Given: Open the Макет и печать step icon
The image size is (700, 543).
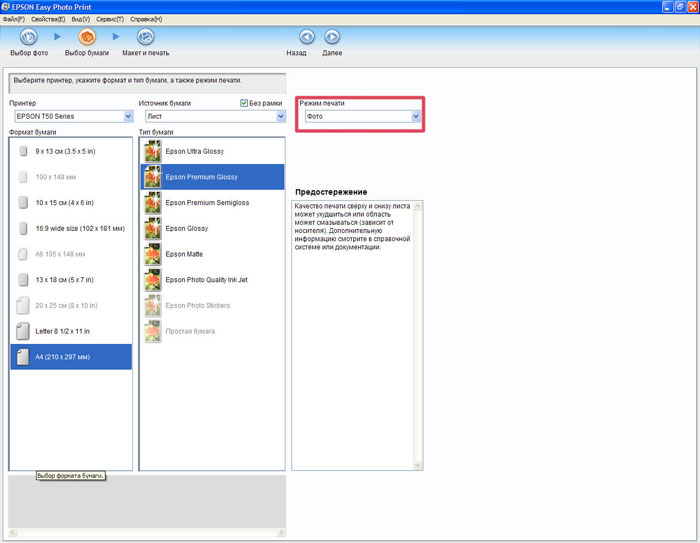Looking at the screenshot, I should pyautogui.click(x=146, y=37).
